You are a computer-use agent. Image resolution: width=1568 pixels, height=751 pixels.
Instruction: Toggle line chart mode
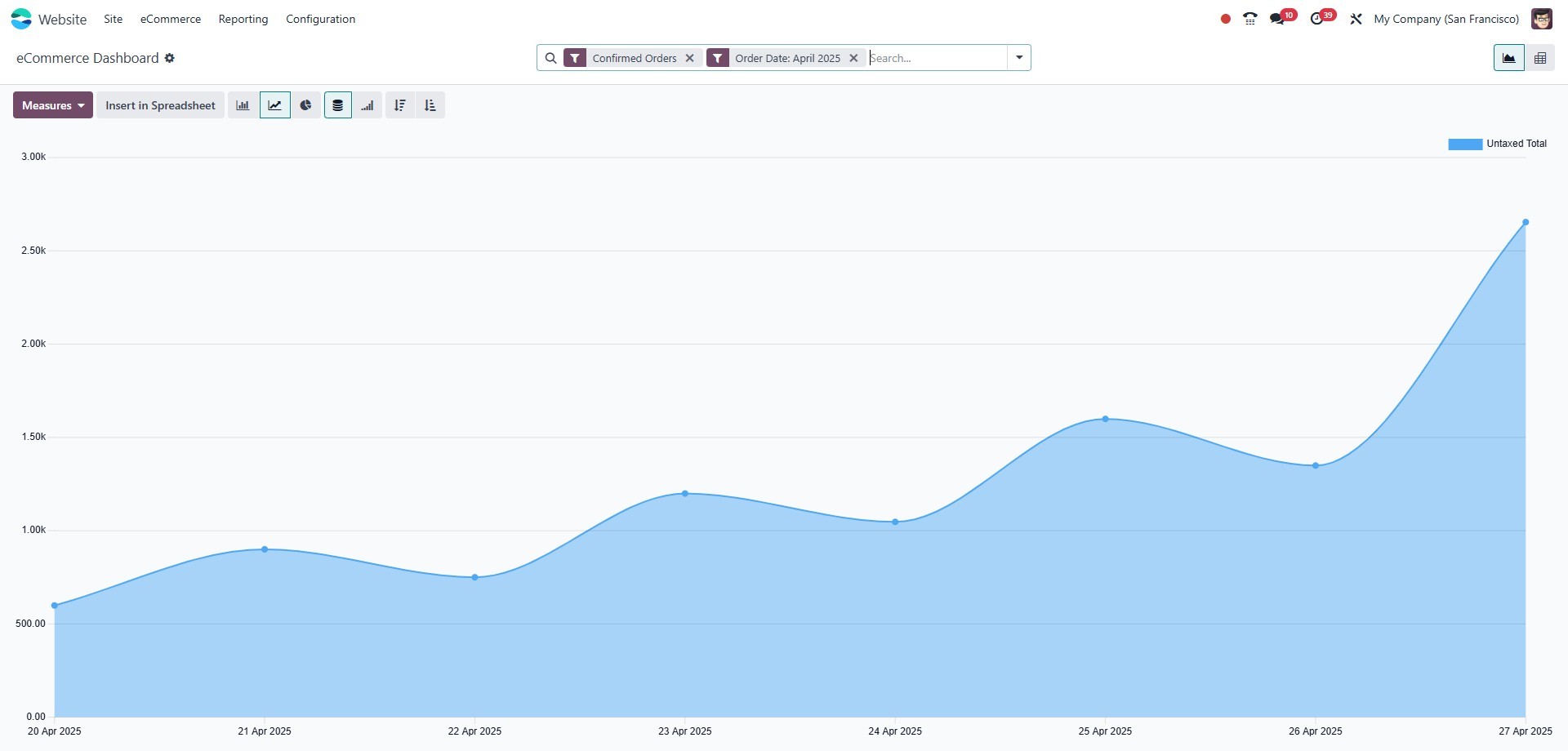(274, 105)
